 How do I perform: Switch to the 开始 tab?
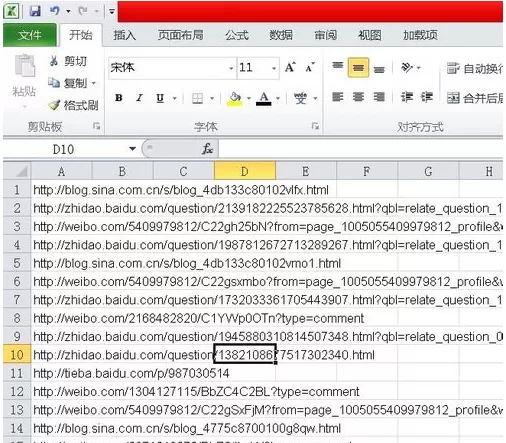point(80,35)
